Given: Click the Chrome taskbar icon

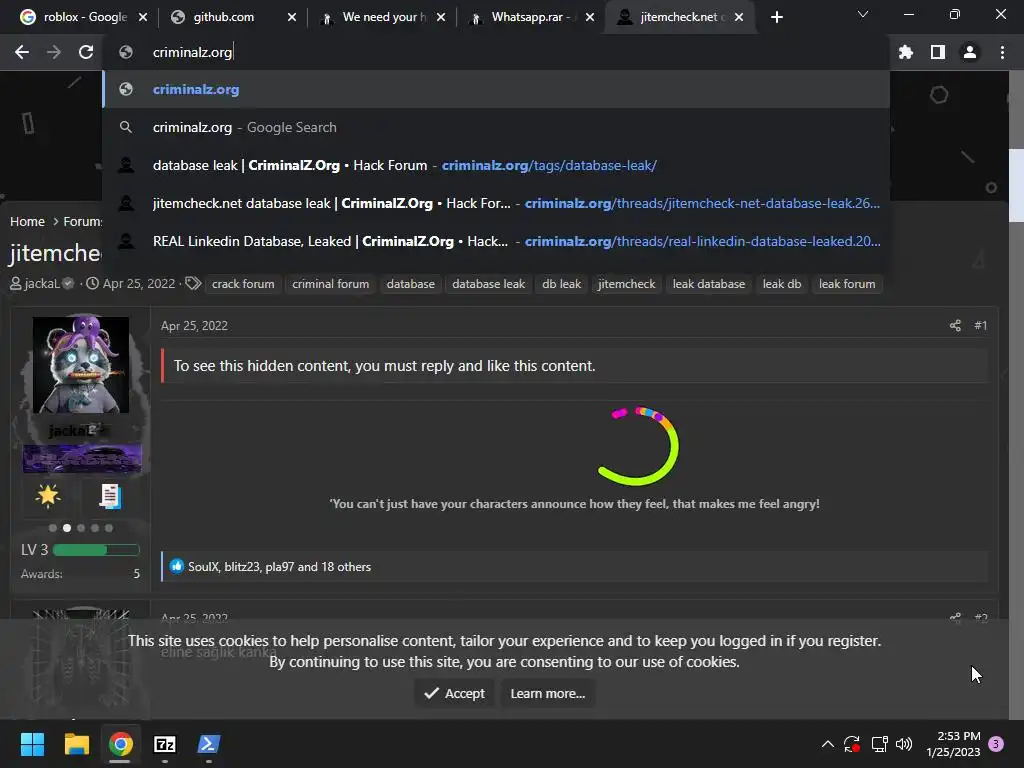Looking at the screenshot, I should (x=121, y=744).
